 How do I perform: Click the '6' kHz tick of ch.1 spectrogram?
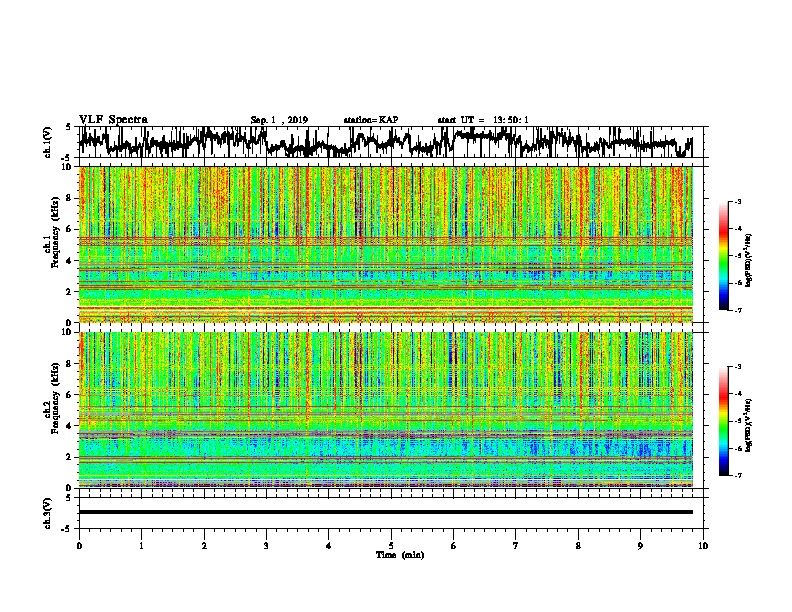click(x=69, y=229)
